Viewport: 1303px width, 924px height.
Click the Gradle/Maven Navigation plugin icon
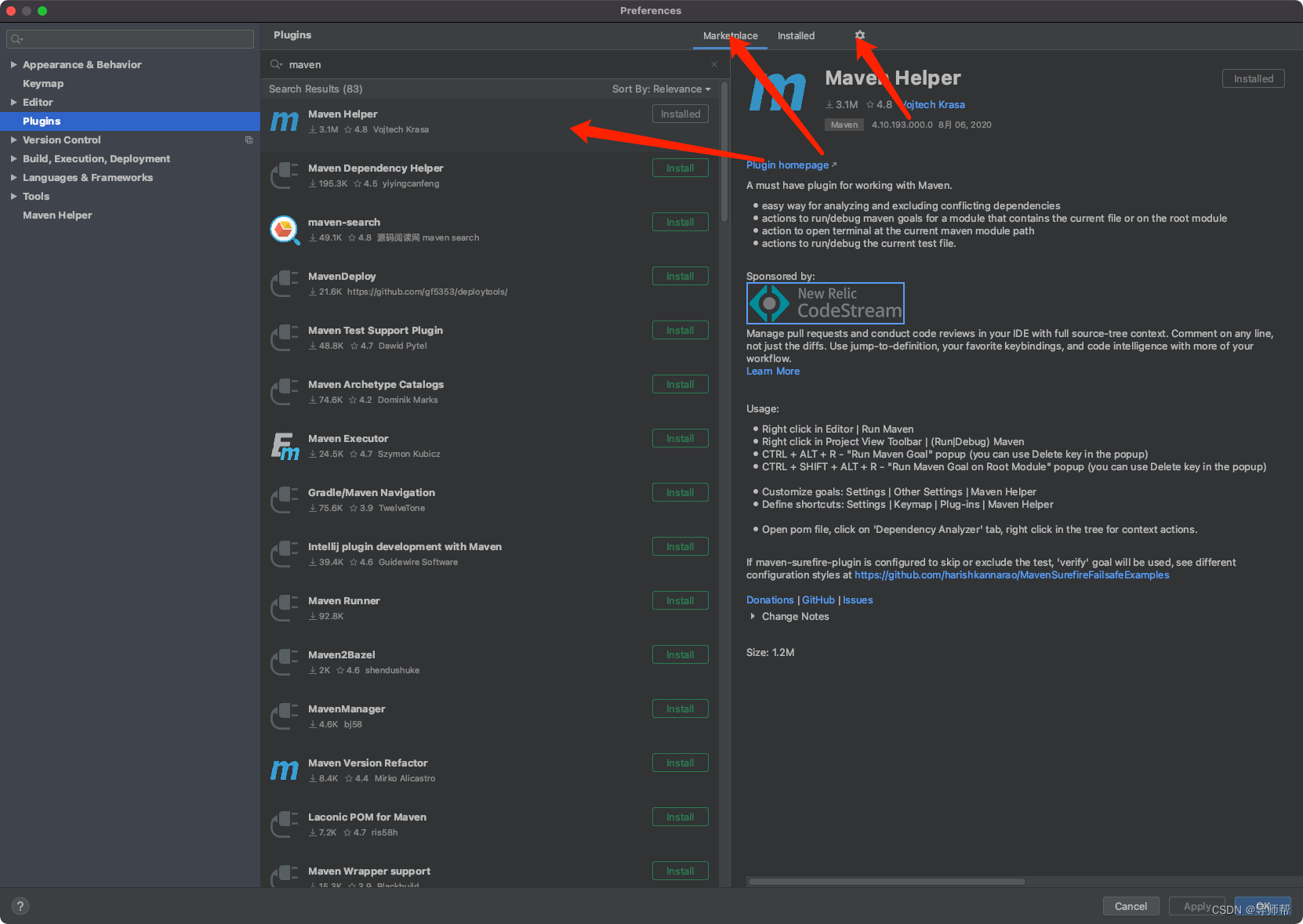pyautogui.click(x=284, y=500)
